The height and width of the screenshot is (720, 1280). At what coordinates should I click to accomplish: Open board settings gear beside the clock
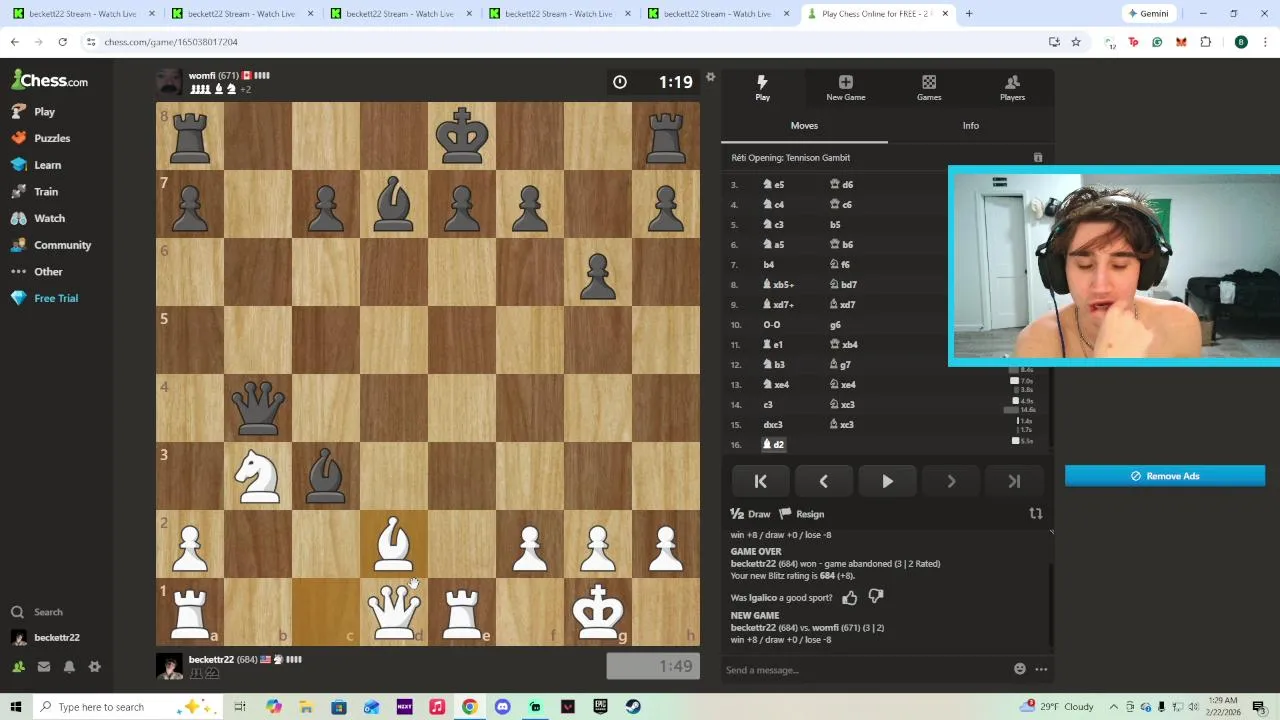(x=710, y=77)
